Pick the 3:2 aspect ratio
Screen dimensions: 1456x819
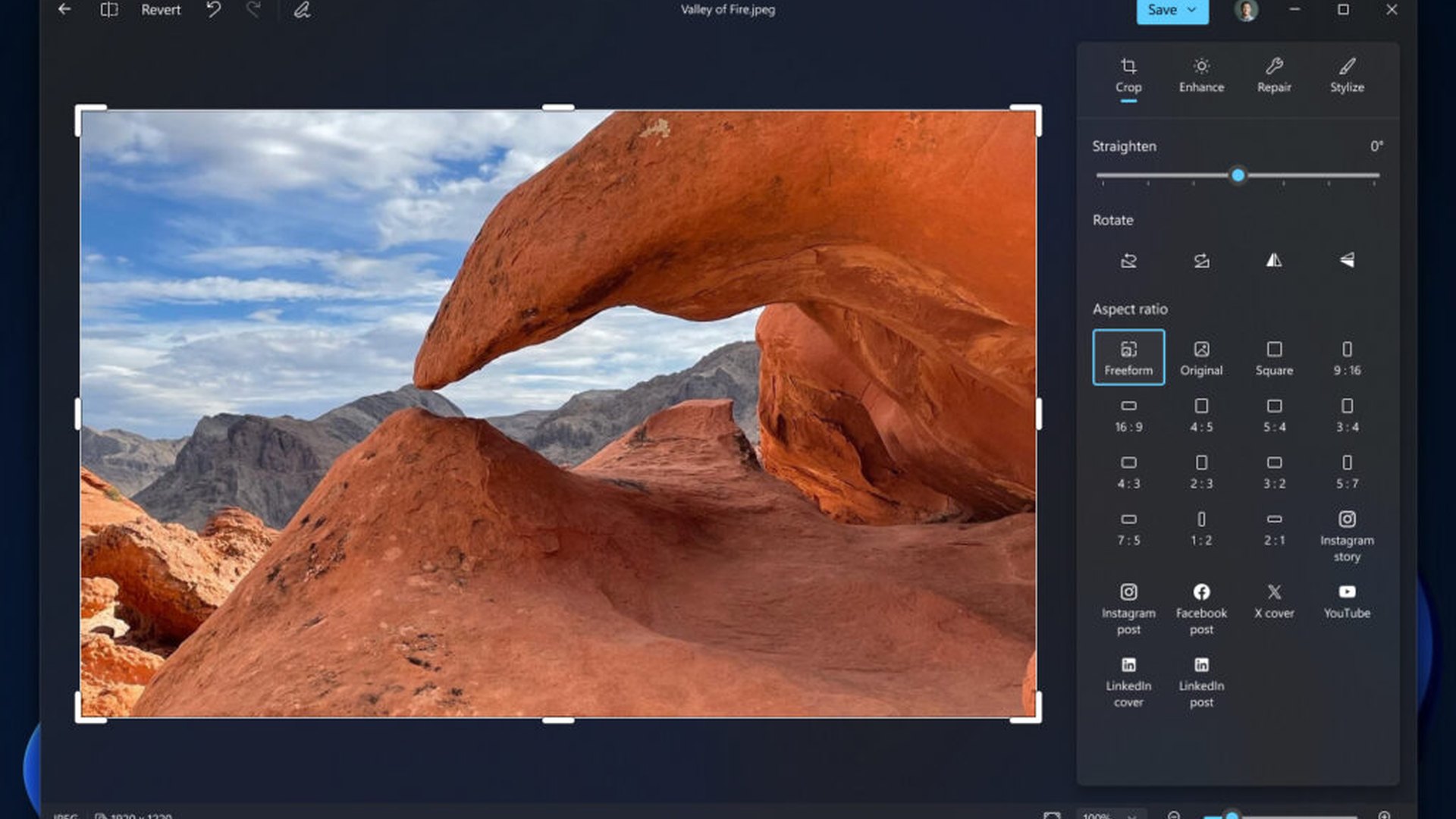click(1274, 472)
